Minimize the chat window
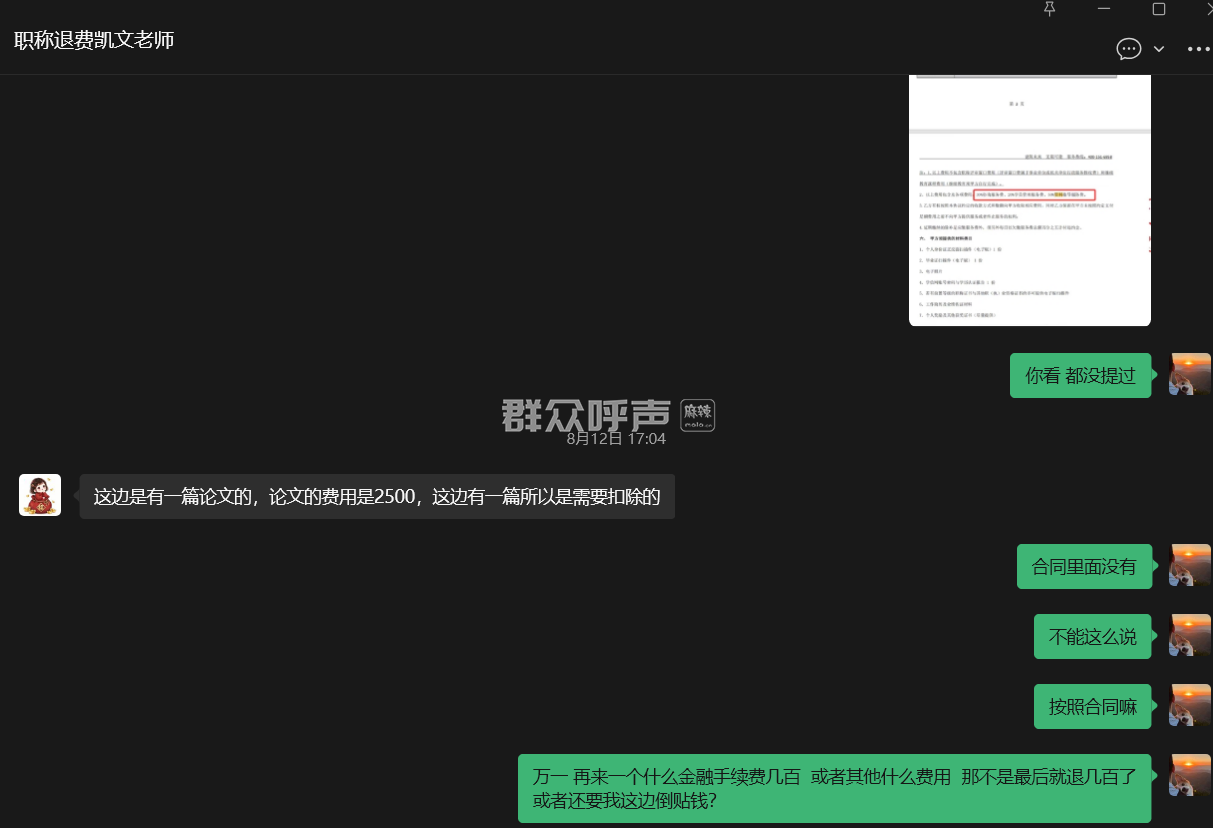The image size is (1213, 828). pos(1104,9)
